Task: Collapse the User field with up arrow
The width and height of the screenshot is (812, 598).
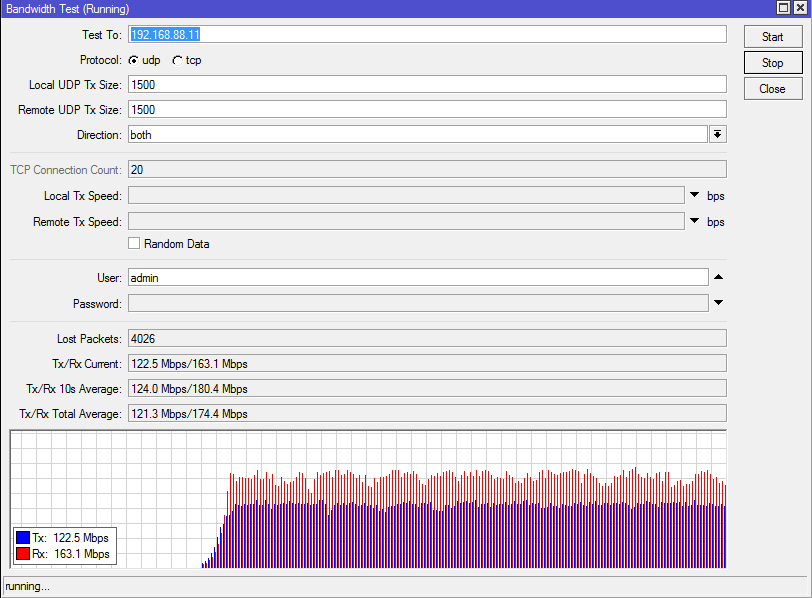Action: click(717, 277)
